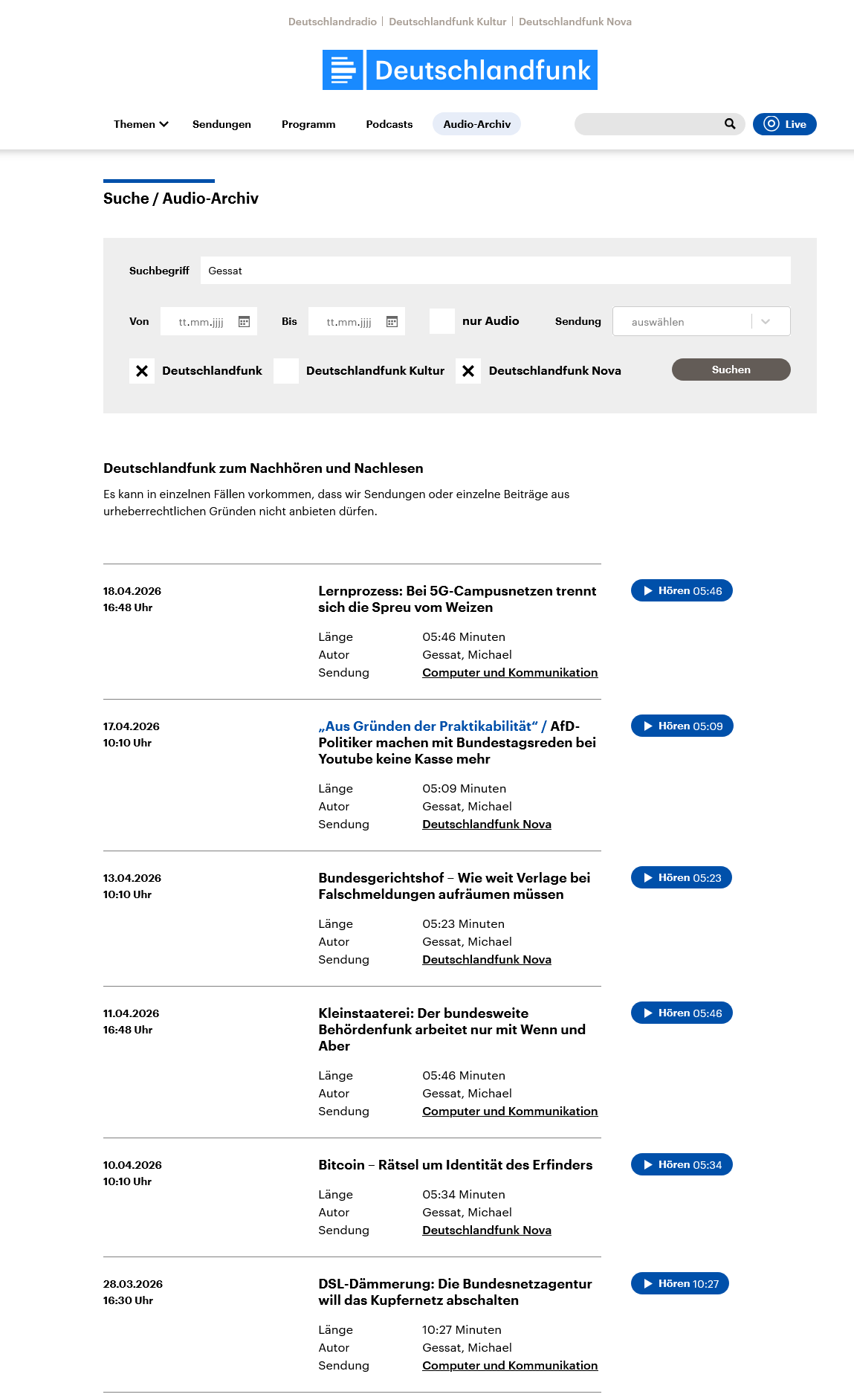Play the AfD Youtube audio (Hören 05:09)
Image resolution: width=854 pixels, height=1400 pixels.
click(682, 726)
